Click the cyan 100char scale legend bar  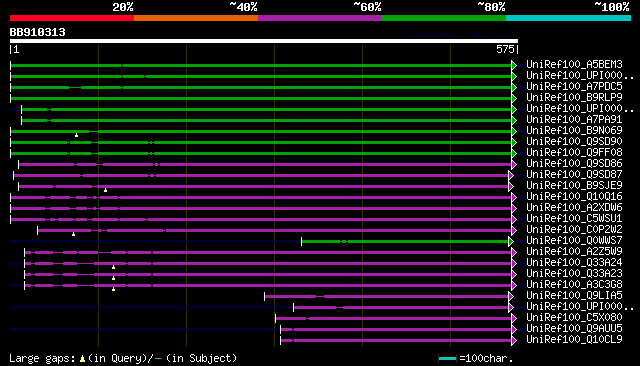pyautogui.click(x=447, y=359)
